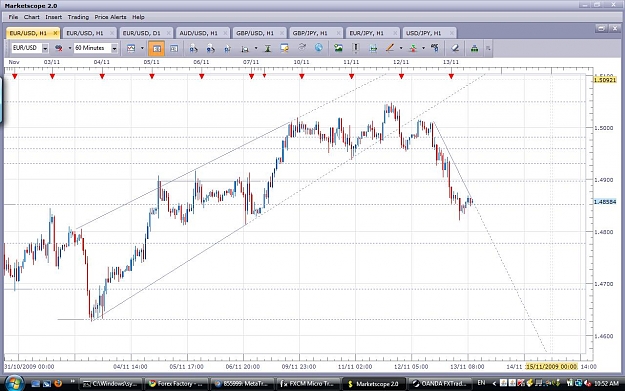The width and height of the screenshot is (625, 391).
Task: Switch to the GBP/USD, H1 tab
Action: pyautogui.click(x=255, y=33)
